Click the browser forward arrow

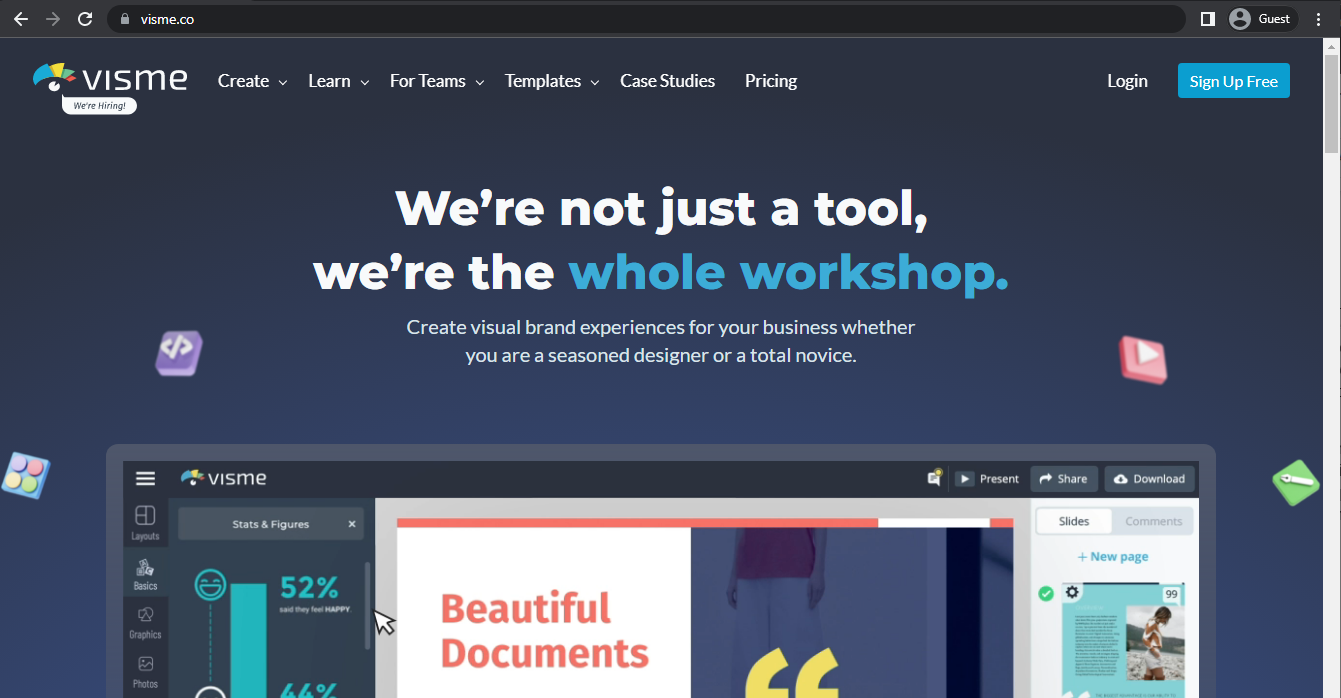pyautogui.click(x=53, y=19)
